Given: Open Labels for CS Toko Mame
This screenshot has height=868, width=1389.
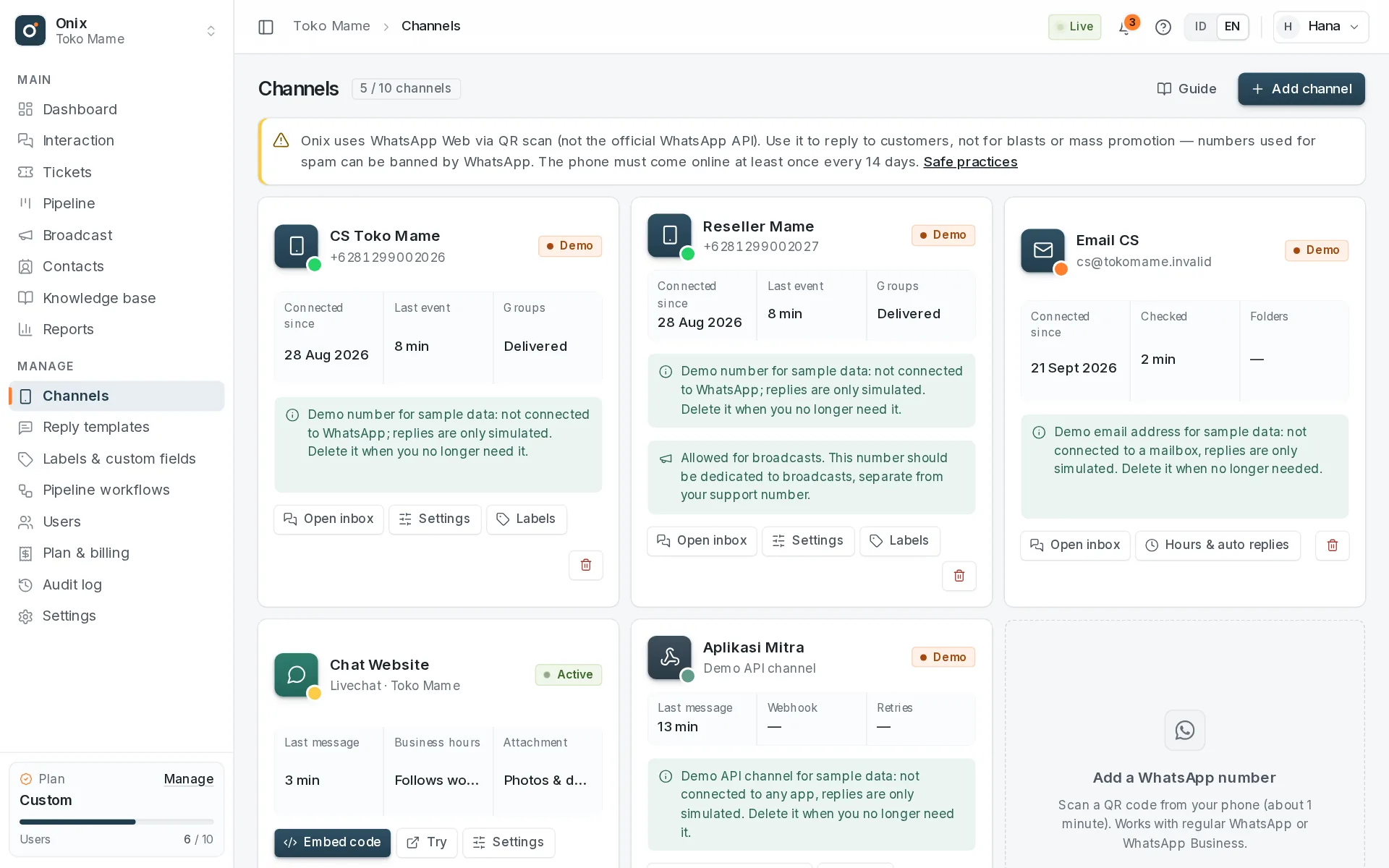Looking at the screenshot, I should [526, 519].
